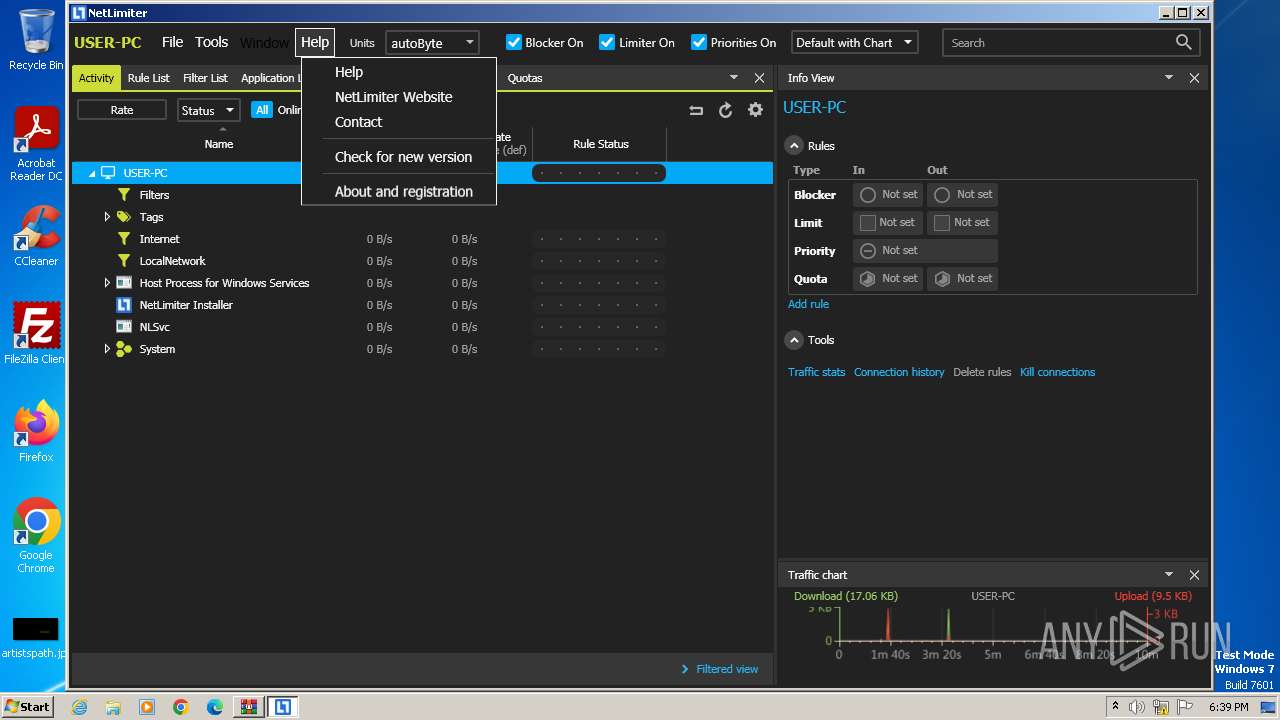Click the LocalNetwork filter funnel icon
This screenshot has height=720, width=1280.
(124, 261)
